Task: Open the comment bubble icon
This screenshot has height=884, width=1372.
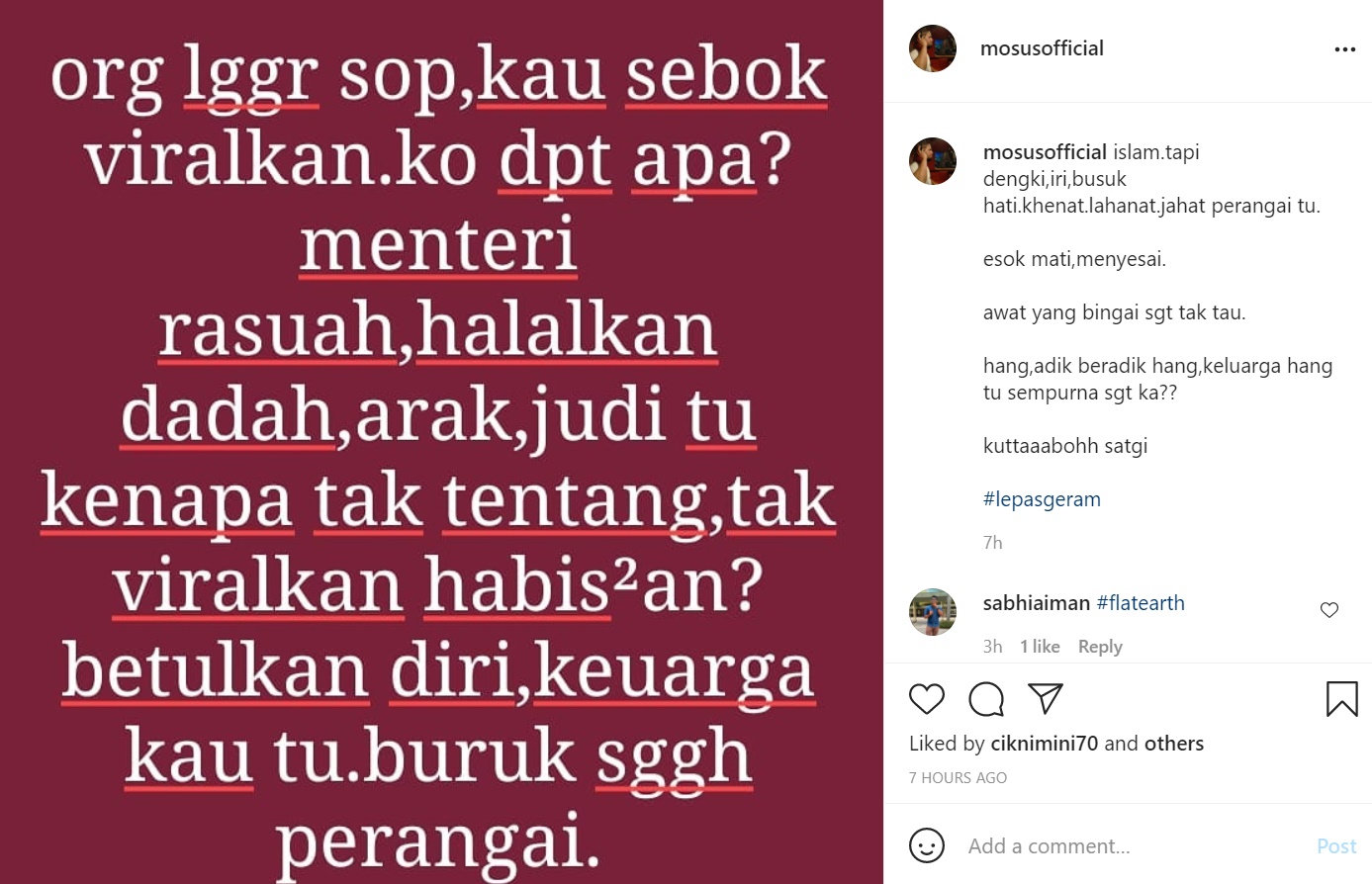Action: point(986,699)
